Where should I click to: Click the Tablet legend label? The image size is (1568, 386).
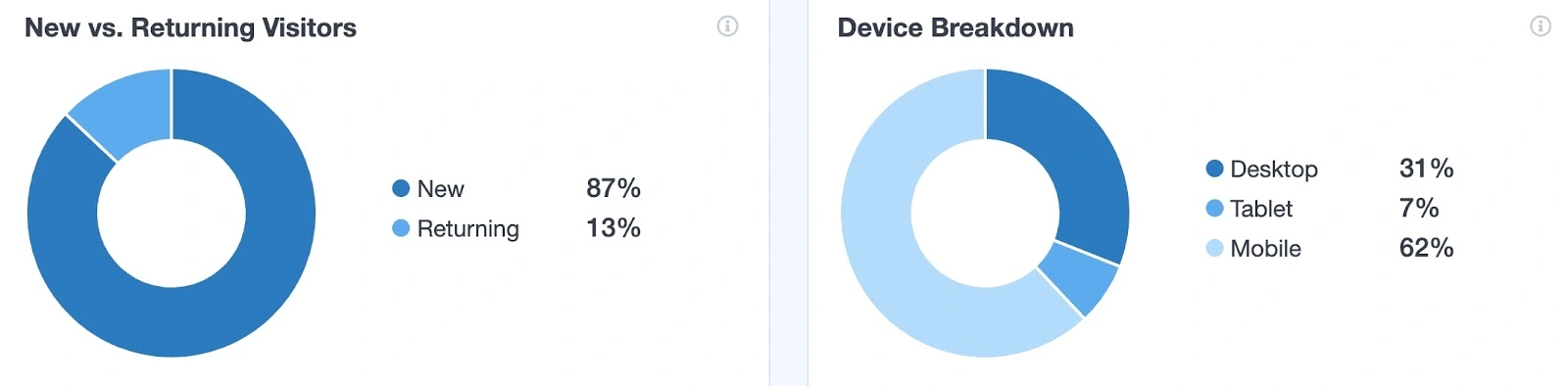1261,208
